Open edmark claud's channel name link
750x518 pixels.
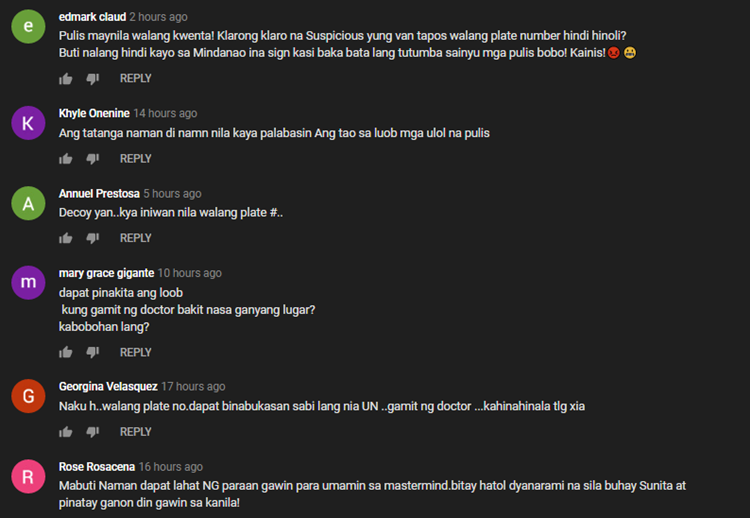coord(92,17)
